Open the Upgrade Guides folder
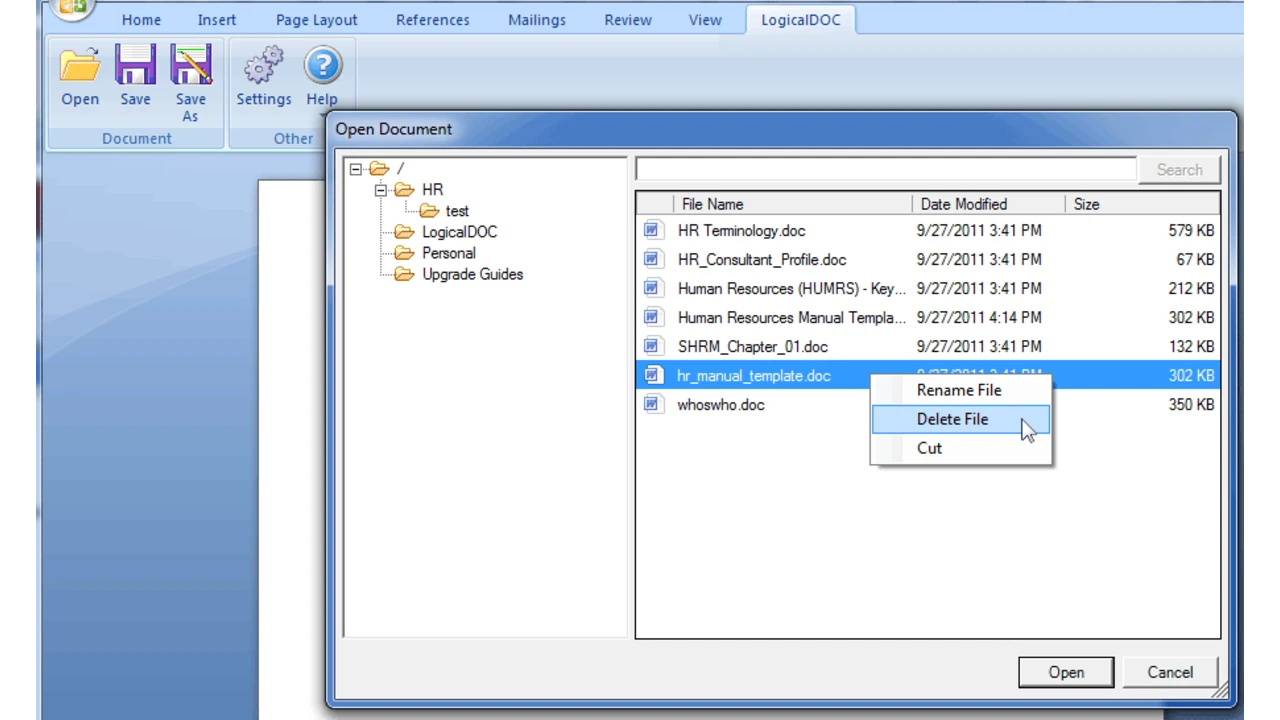Screen dimensions: 1280x720 click(x=472, y=274)
